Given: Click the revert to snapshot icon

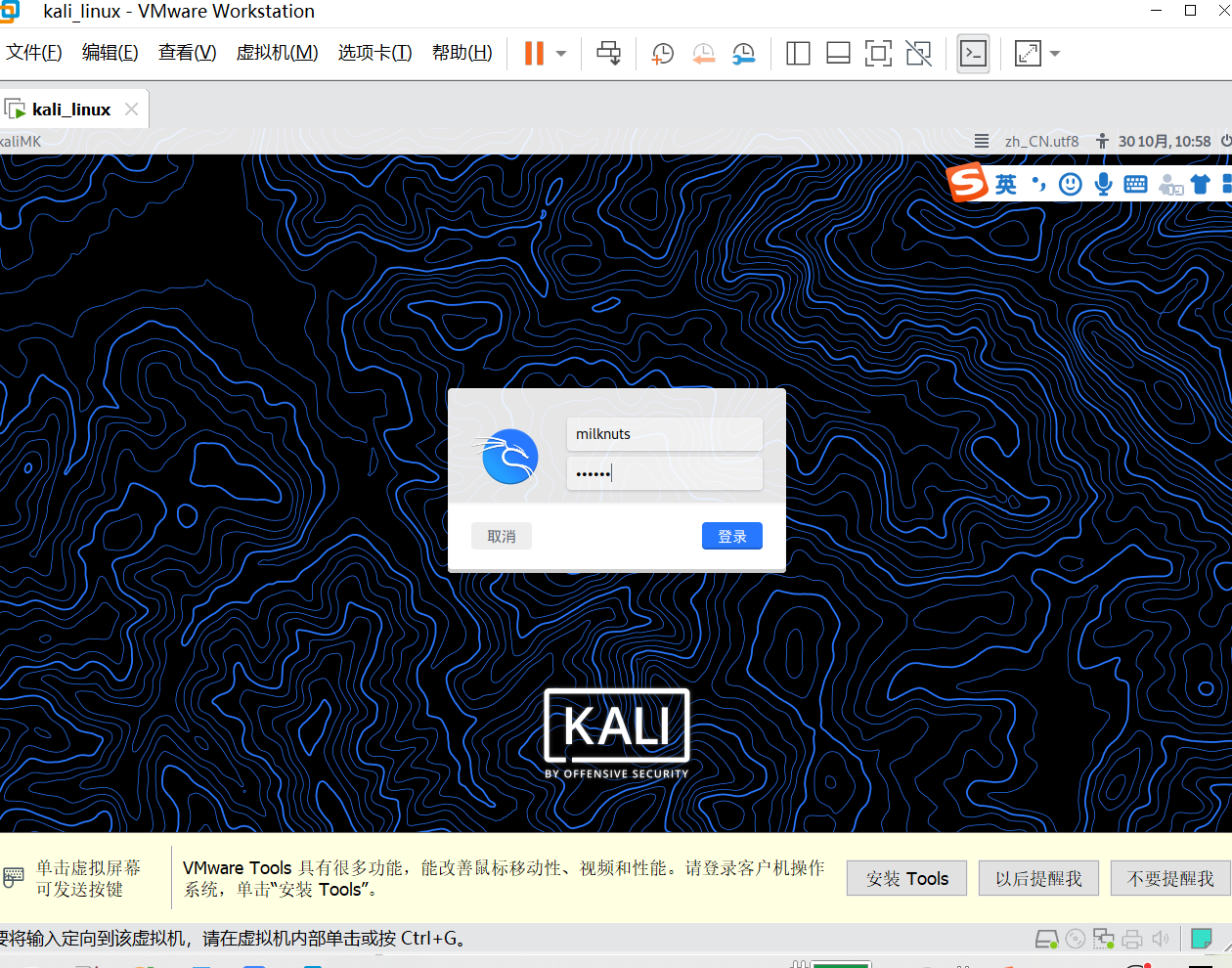Looking at the screenshot, I should click(x=703, y=54).
